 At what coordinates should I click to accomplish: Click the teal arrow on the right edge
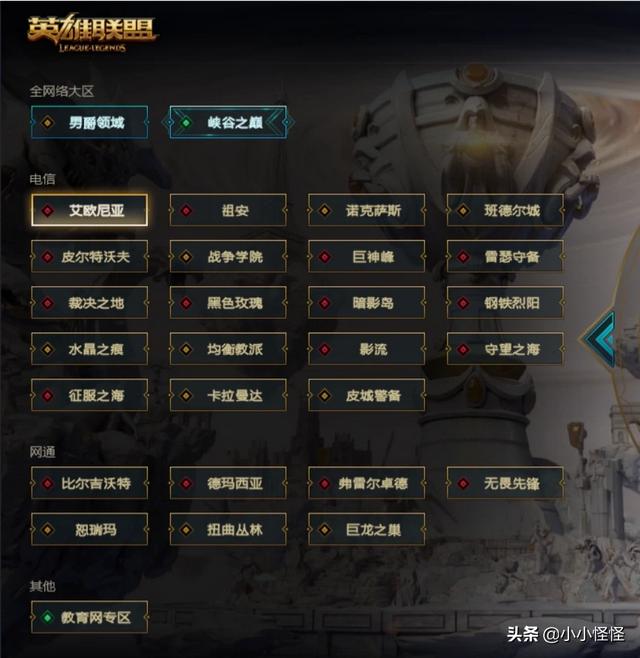(599, 339)
